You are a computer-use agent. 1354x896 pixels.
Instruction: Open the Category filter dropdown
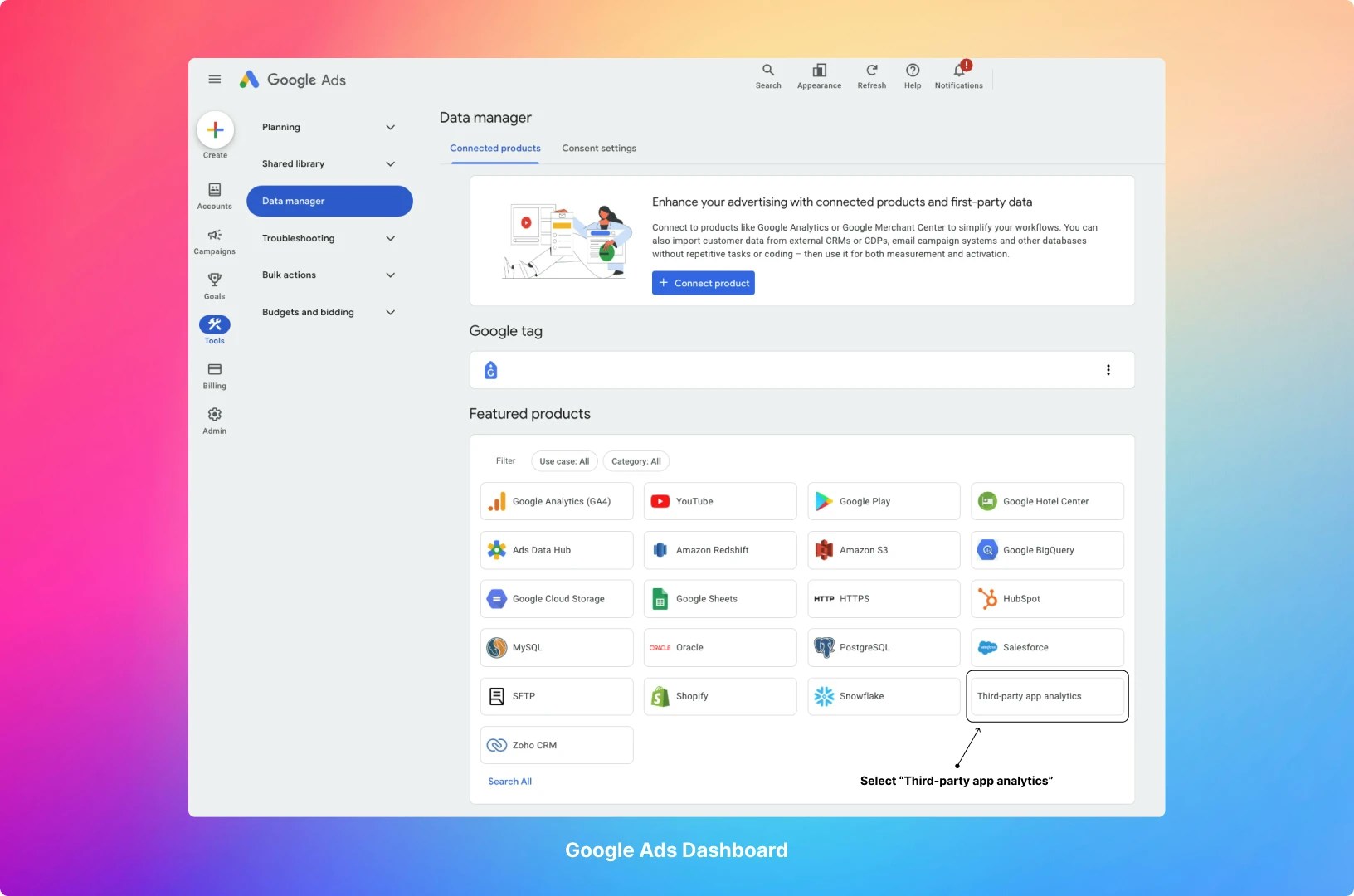tap(636, 461)
